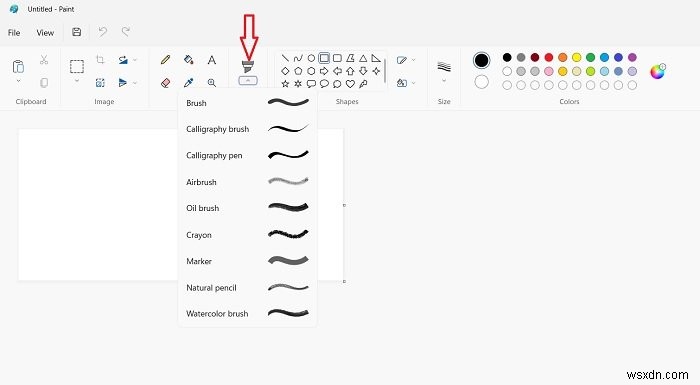The width and height of the screenshot is (700, 385).
Task: Select the Right arrow shape
Action: pyautogui.click(x=324, y=71)
